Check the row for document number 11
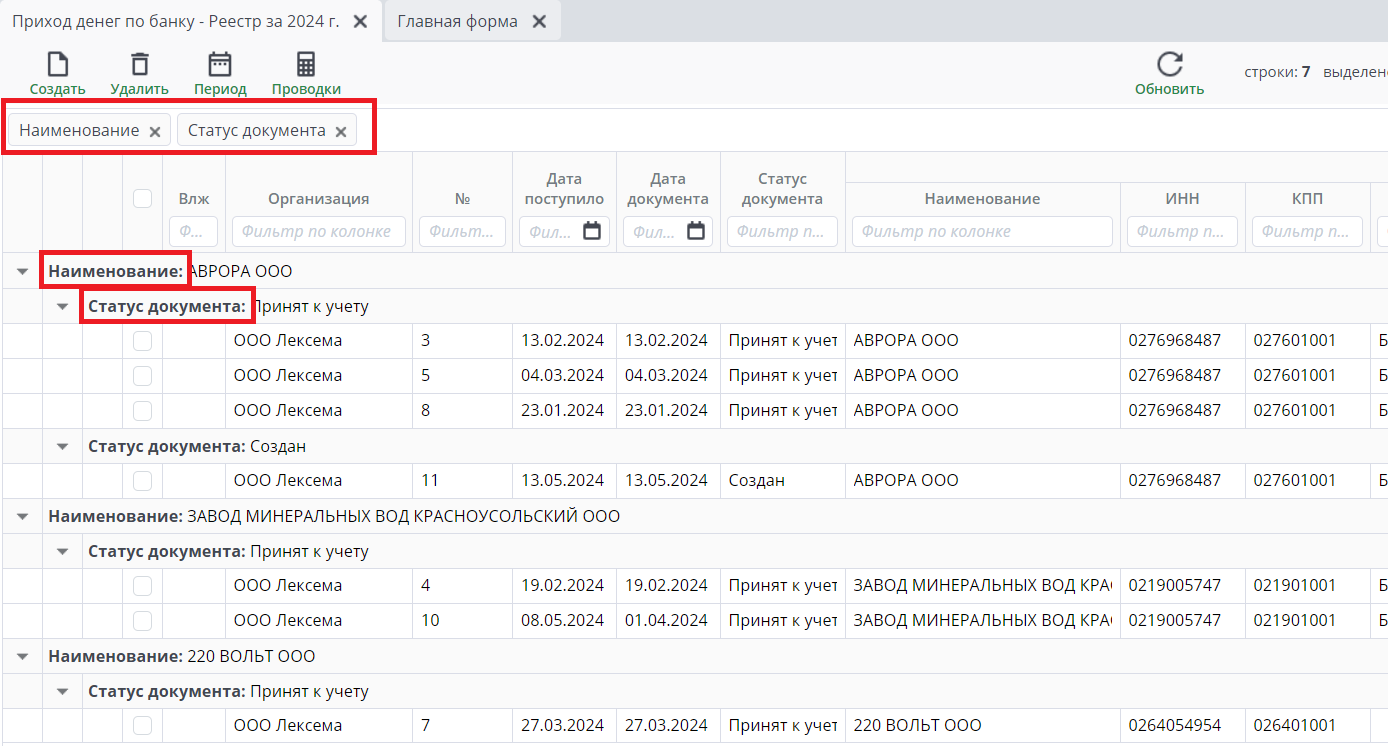 tap(143, 481)
